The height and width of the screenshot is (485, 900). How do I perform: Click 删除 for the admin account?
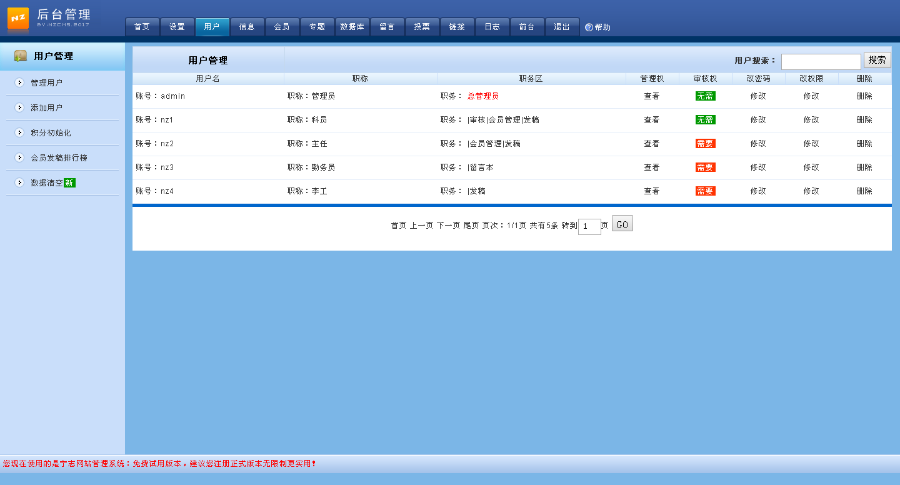(x=864, y=96)
